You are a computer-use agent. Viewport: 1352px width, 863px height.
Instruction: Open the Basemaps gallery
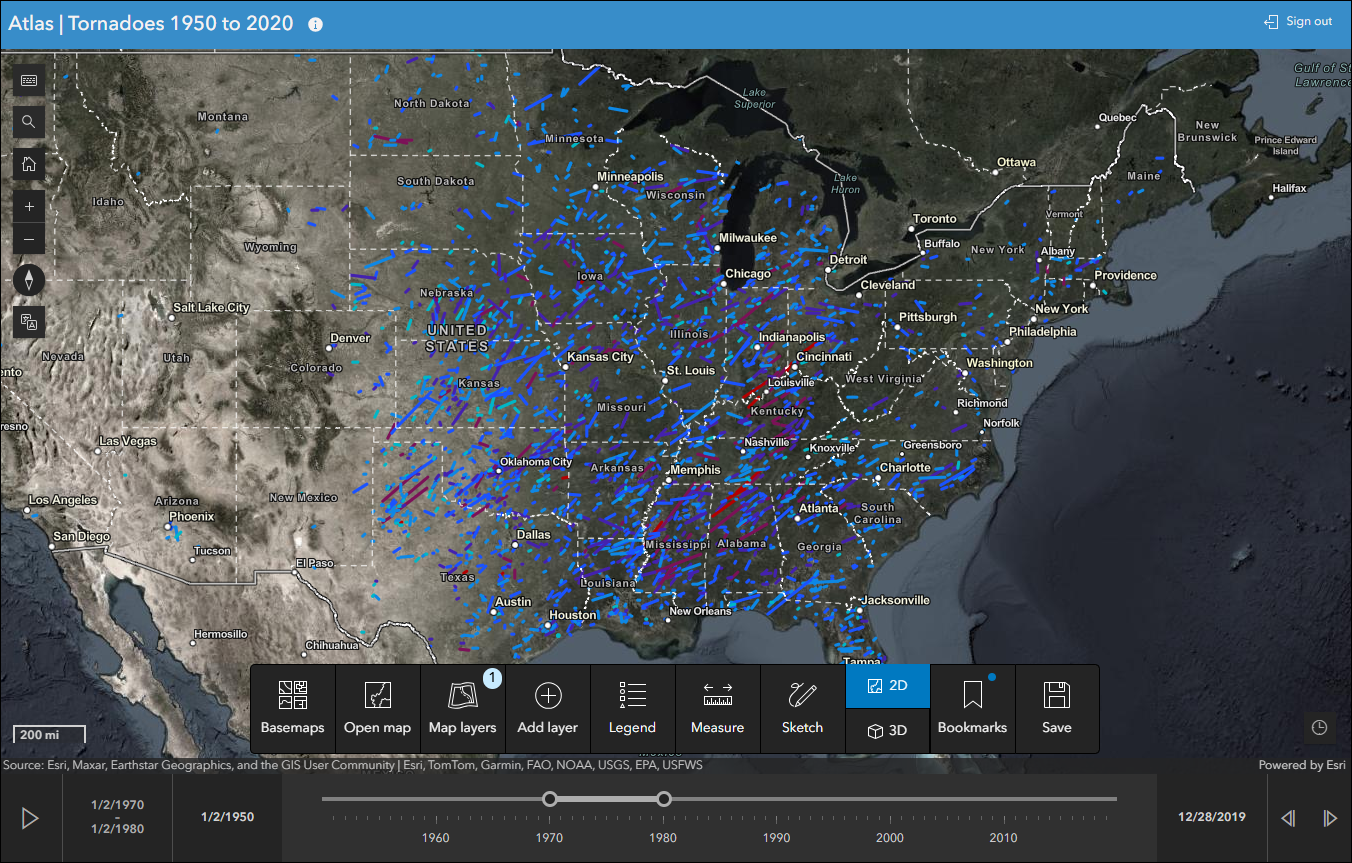(x=293, y=709)
